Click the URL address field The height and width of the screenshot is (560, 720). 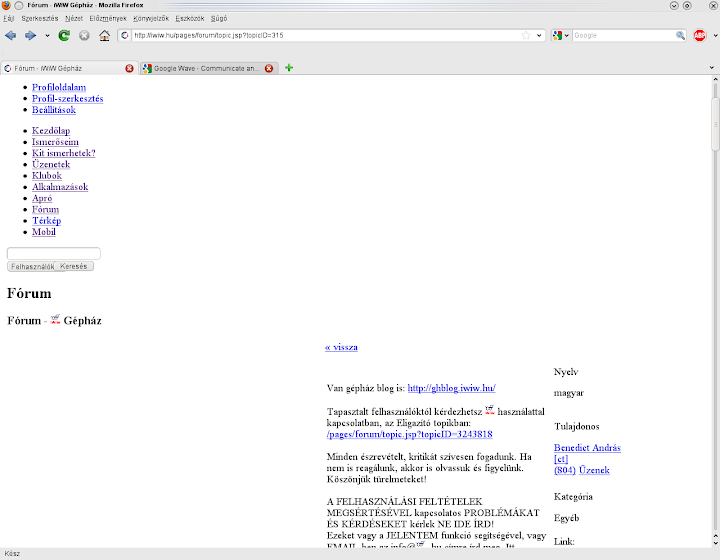coord(326,35)
